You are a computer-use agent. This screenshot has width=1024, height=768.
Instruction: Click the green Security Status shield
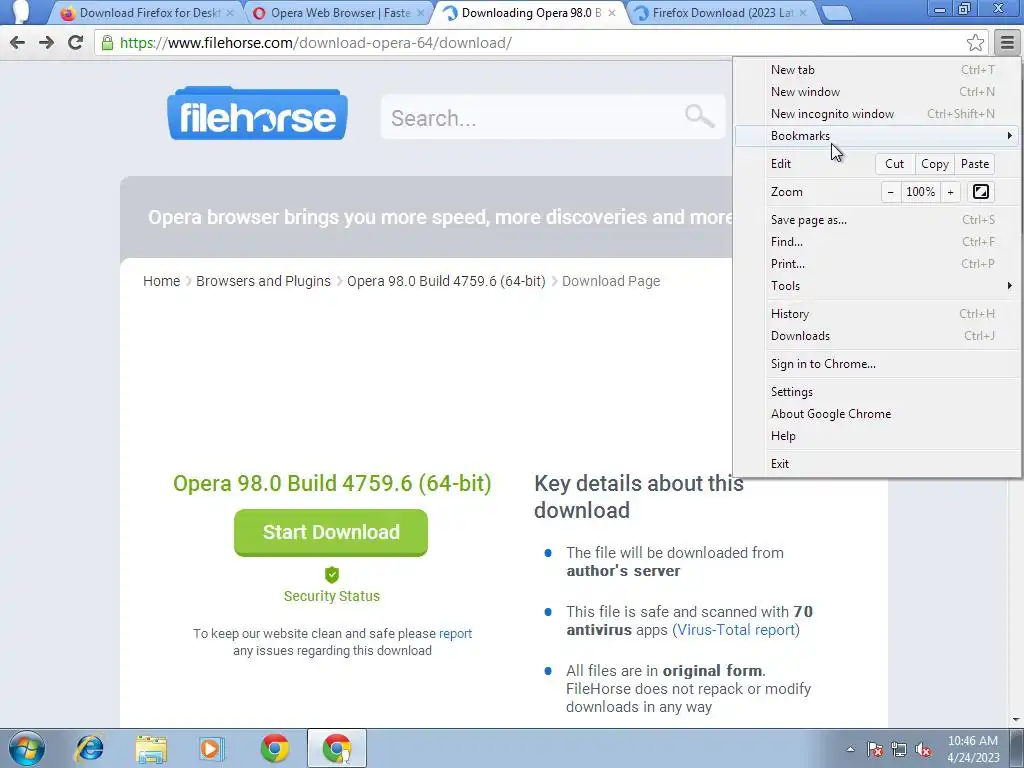(x=332, y=575)
